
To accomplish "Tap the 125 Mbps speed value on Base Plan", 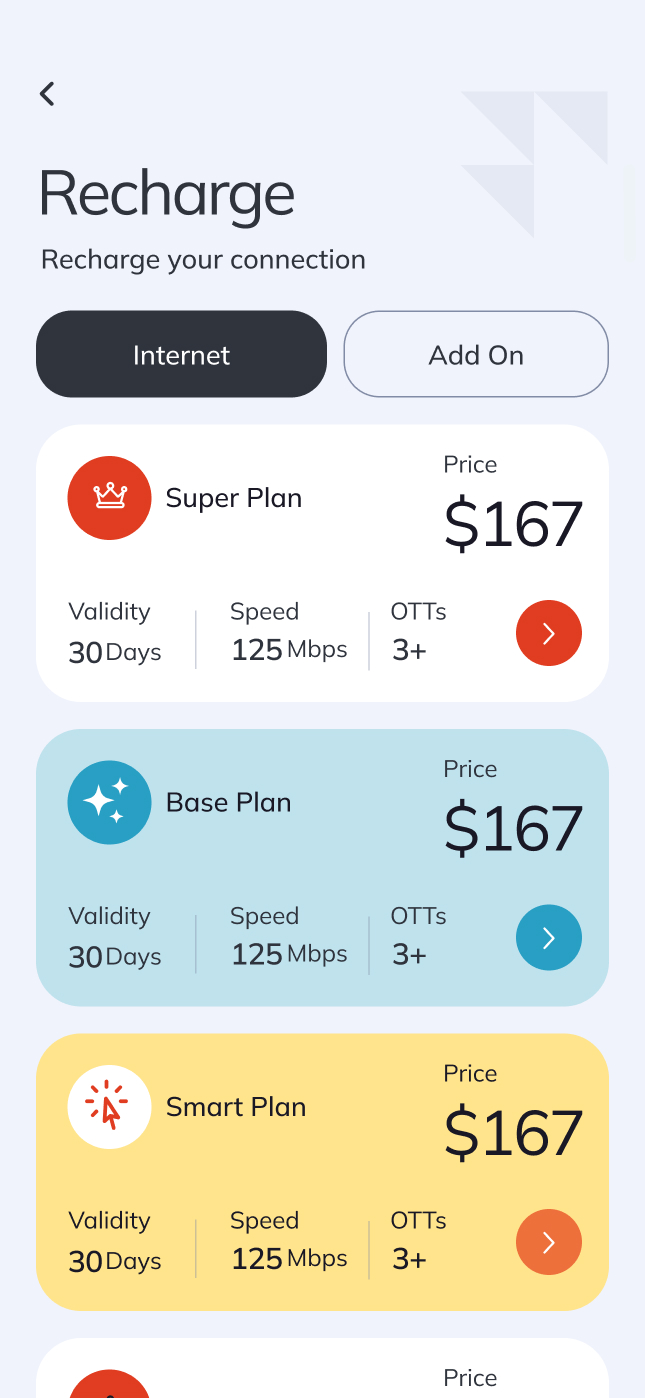I will click(x=289, y=953).
